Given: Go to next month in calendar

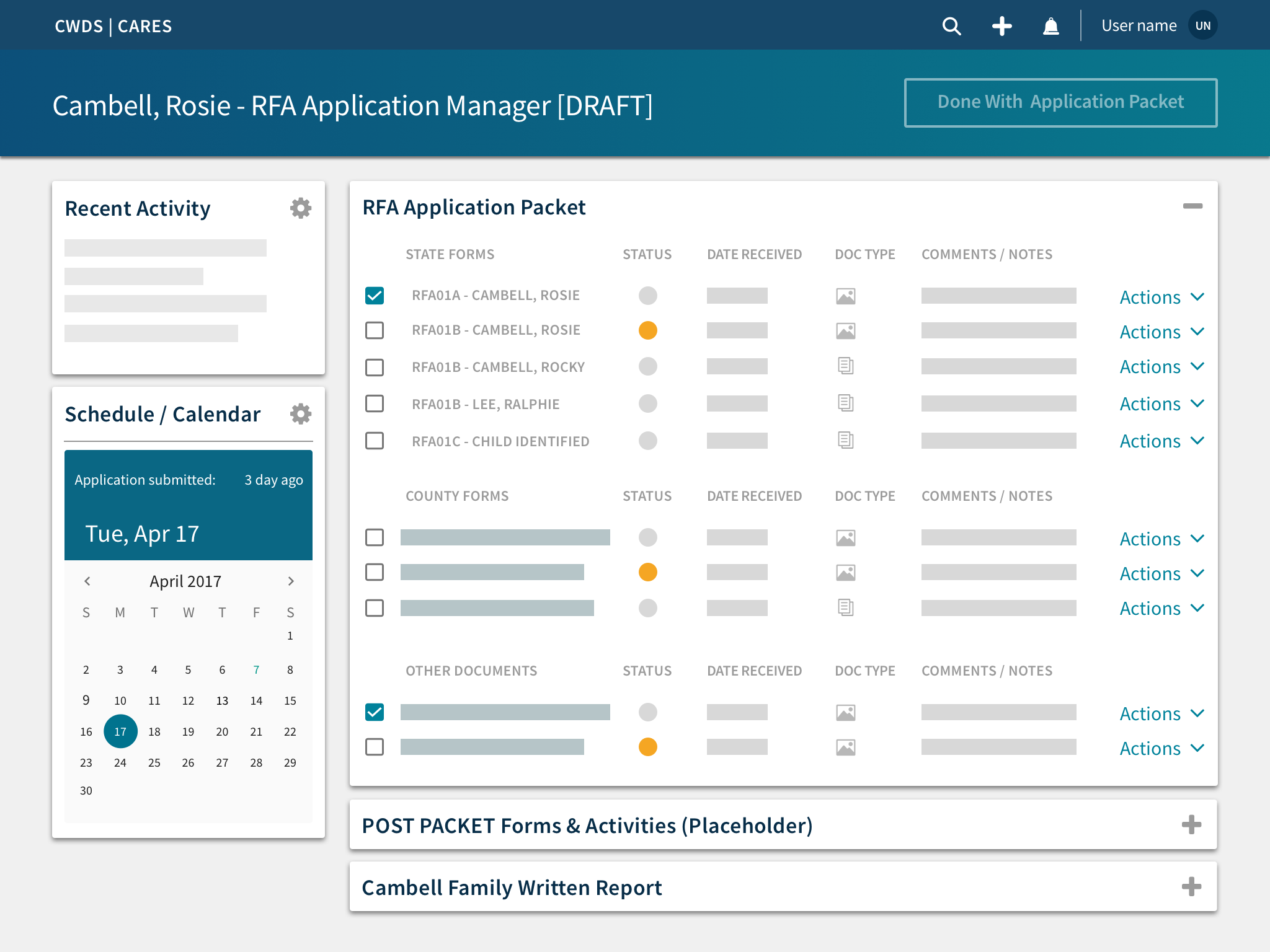Looking at the screenshot, I should pyautogui.click(x=291, y=581).
